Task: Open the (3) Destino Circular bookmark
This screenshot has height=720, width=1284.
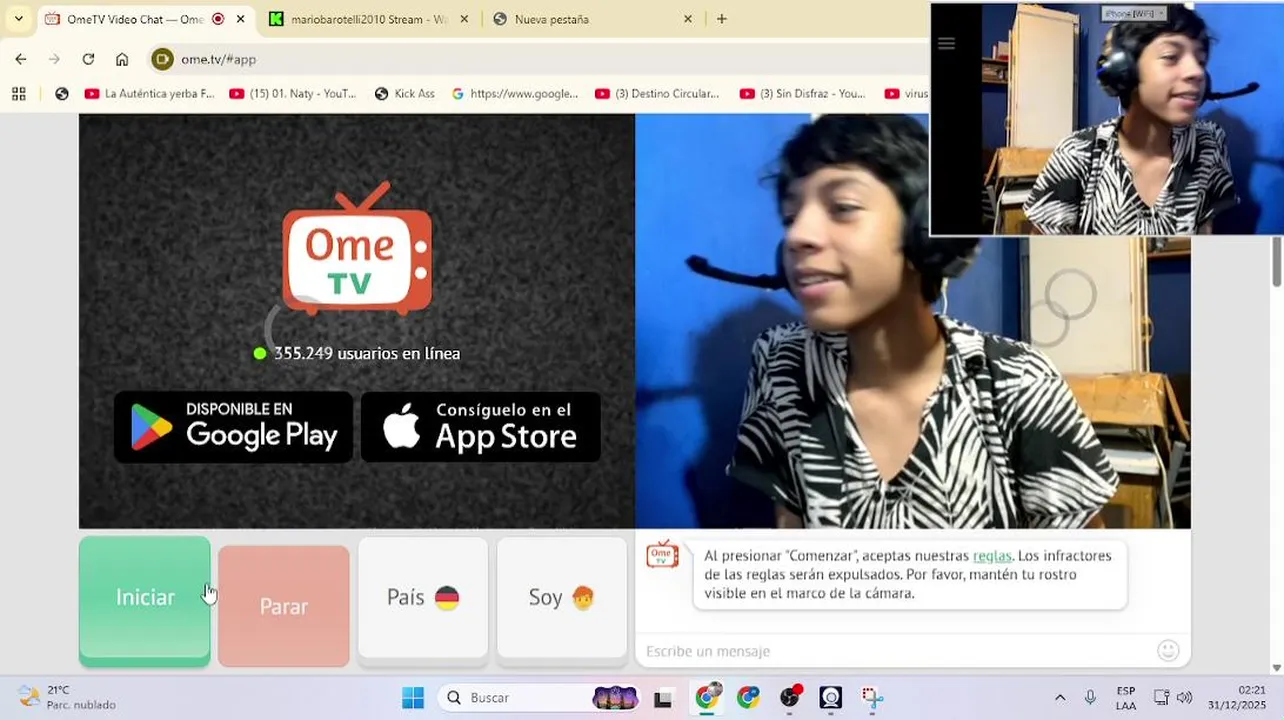Action: 657,93
